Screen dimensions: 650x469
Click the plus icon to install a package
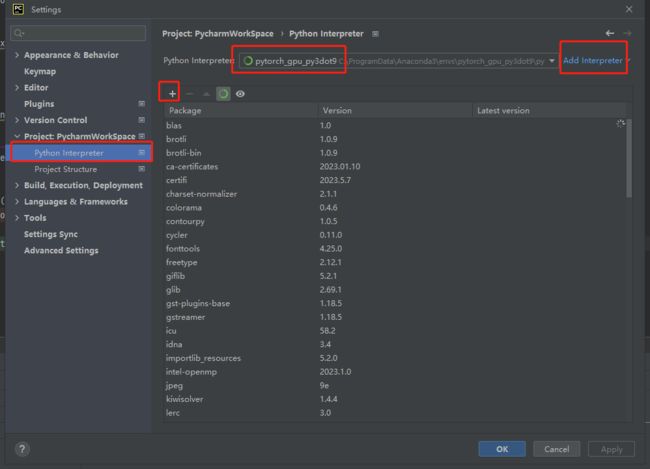(x=172, y=94)
